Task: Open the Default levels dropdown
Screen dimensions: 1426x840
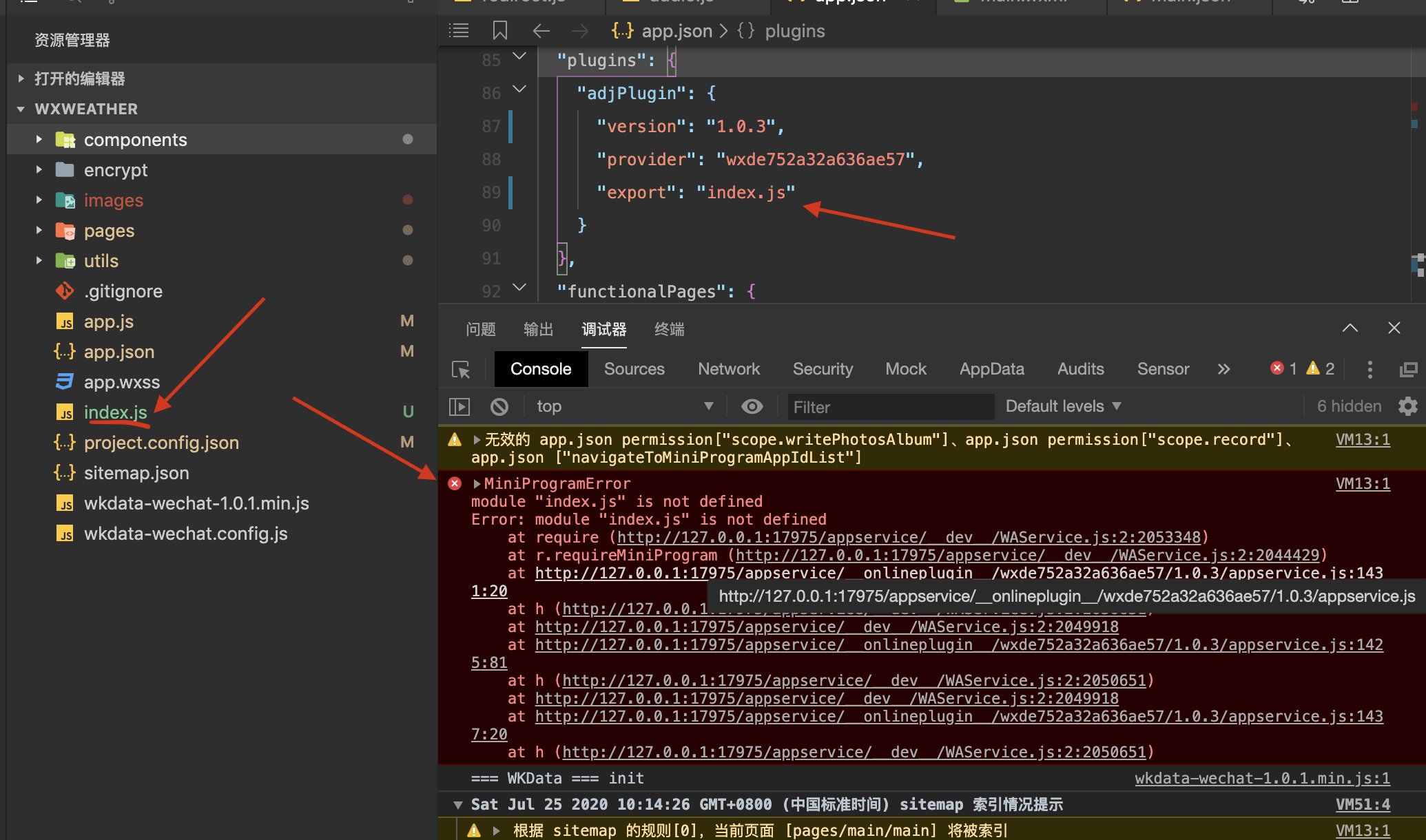Action: pyautogui.click(x=1063, y=406)
